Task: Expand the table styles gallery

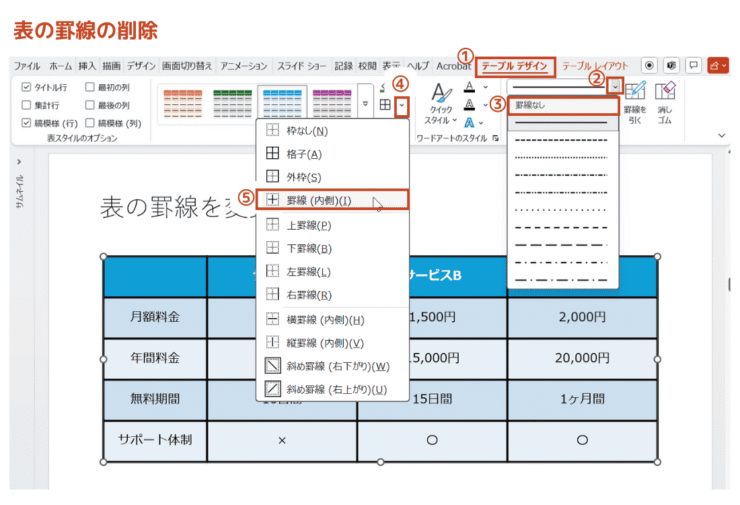Action: [x=365, y=104]
